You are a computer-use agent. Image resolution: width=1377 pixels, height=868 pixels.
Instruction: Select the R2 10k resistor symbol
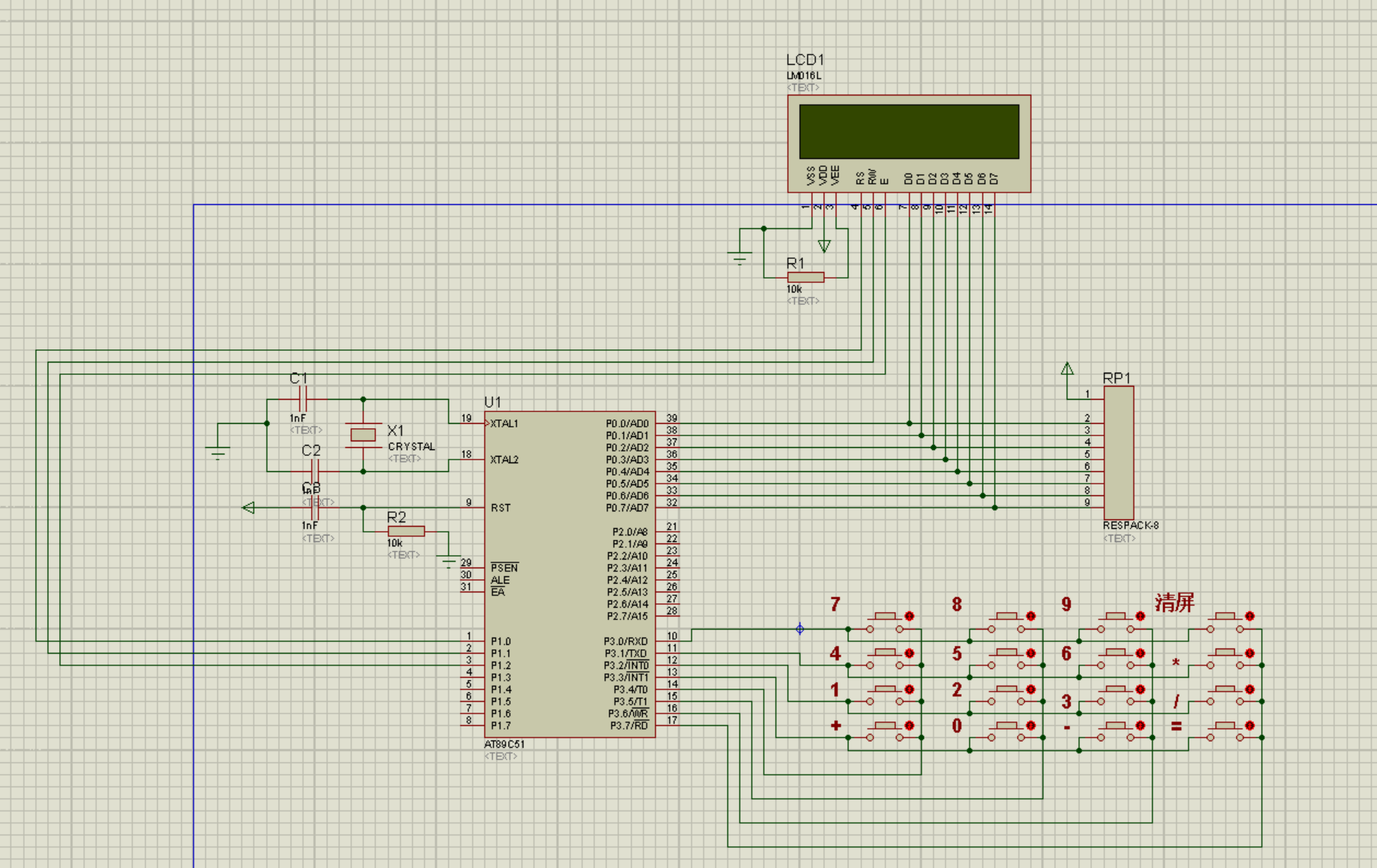[406, 531]
